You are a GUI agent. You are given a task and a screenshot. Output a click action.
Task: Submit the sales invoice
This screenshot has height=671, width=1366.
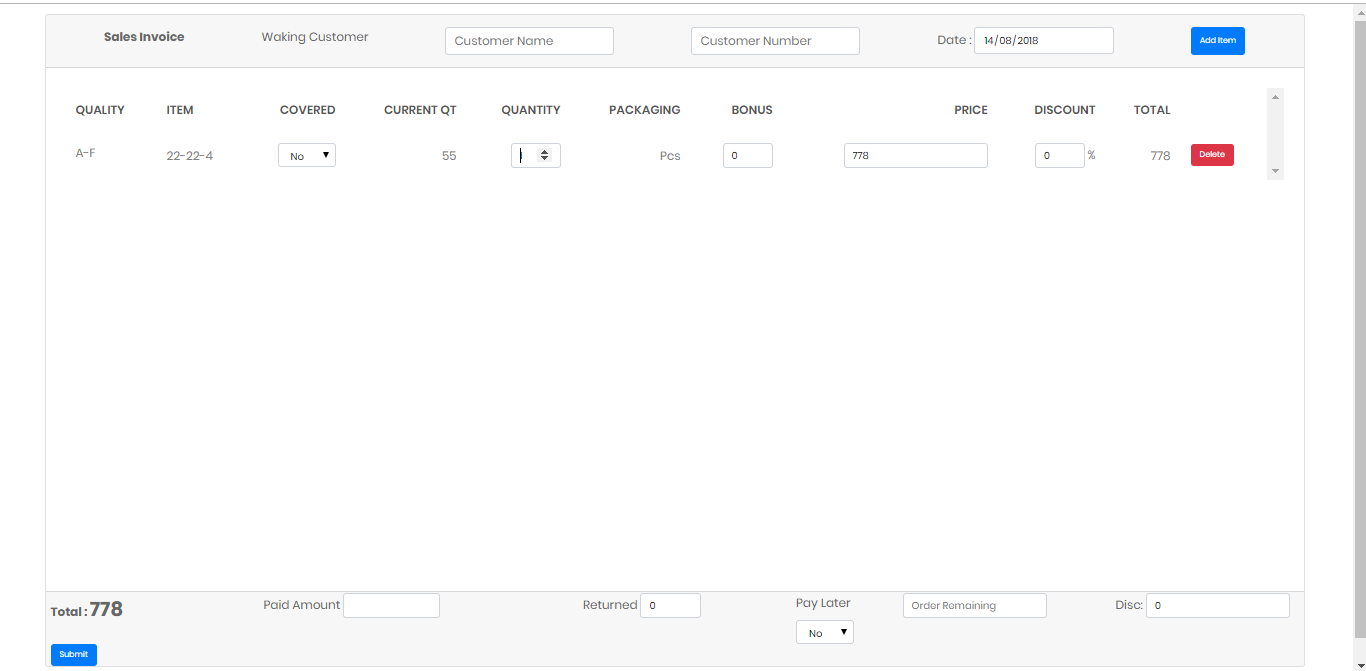click(x=74, y=655)
